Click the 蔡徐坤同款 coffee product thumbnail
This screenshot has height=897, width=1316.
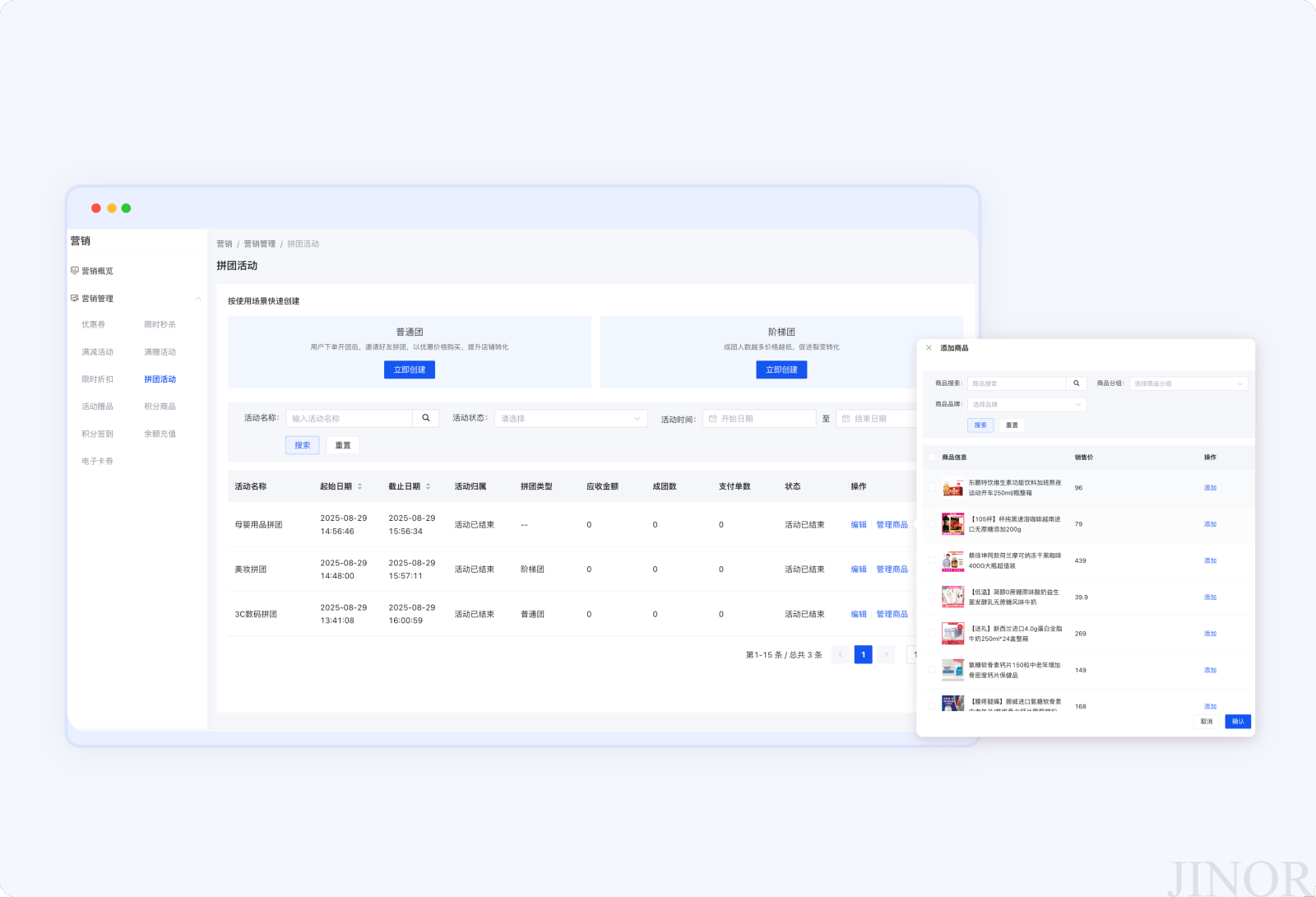(x=952, y=560)
